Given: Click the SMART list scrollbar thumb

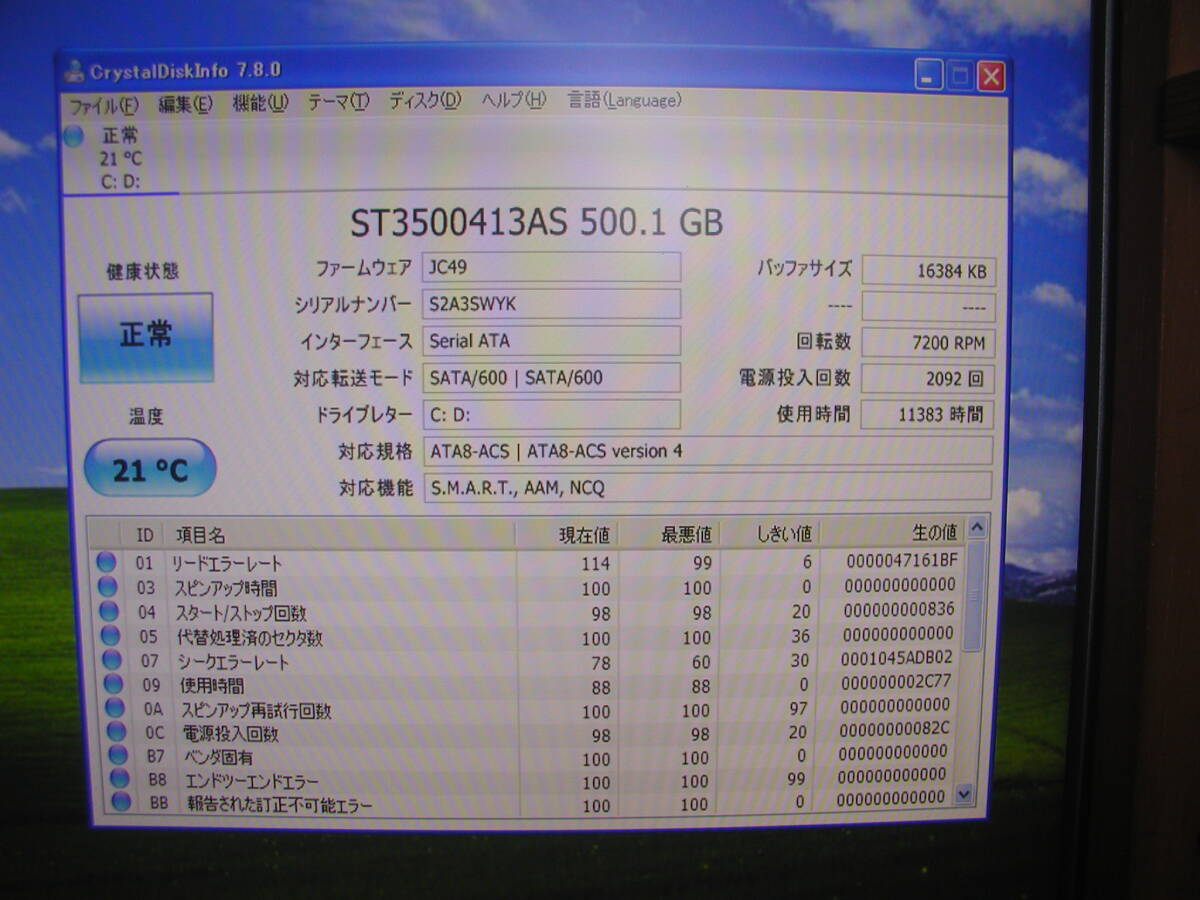Looking at the screenshot, I should [x=973, y=595].
